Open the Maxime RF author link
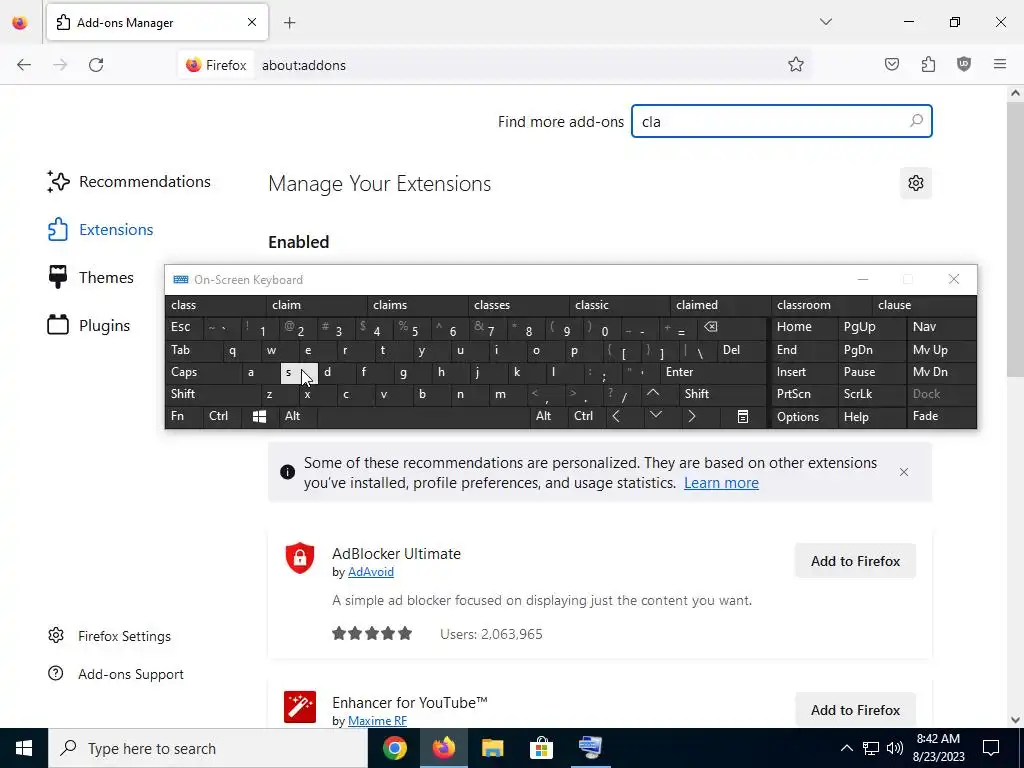Viewport: 1024px width, 768px height. click(377, 721)
